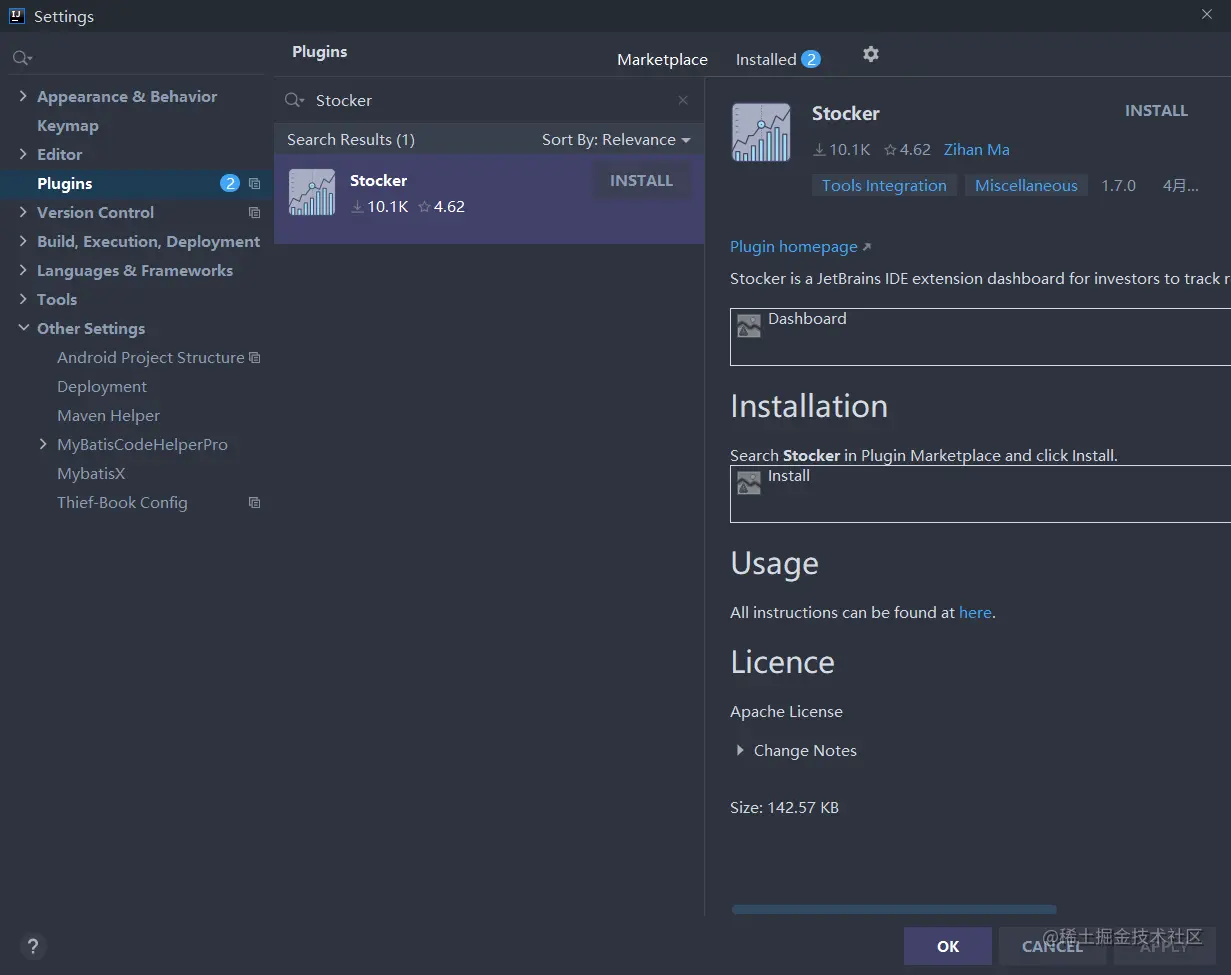Click the search magnifier in settings sidebar
Screen dimensions: 1231x975
(x=22, y=59)
